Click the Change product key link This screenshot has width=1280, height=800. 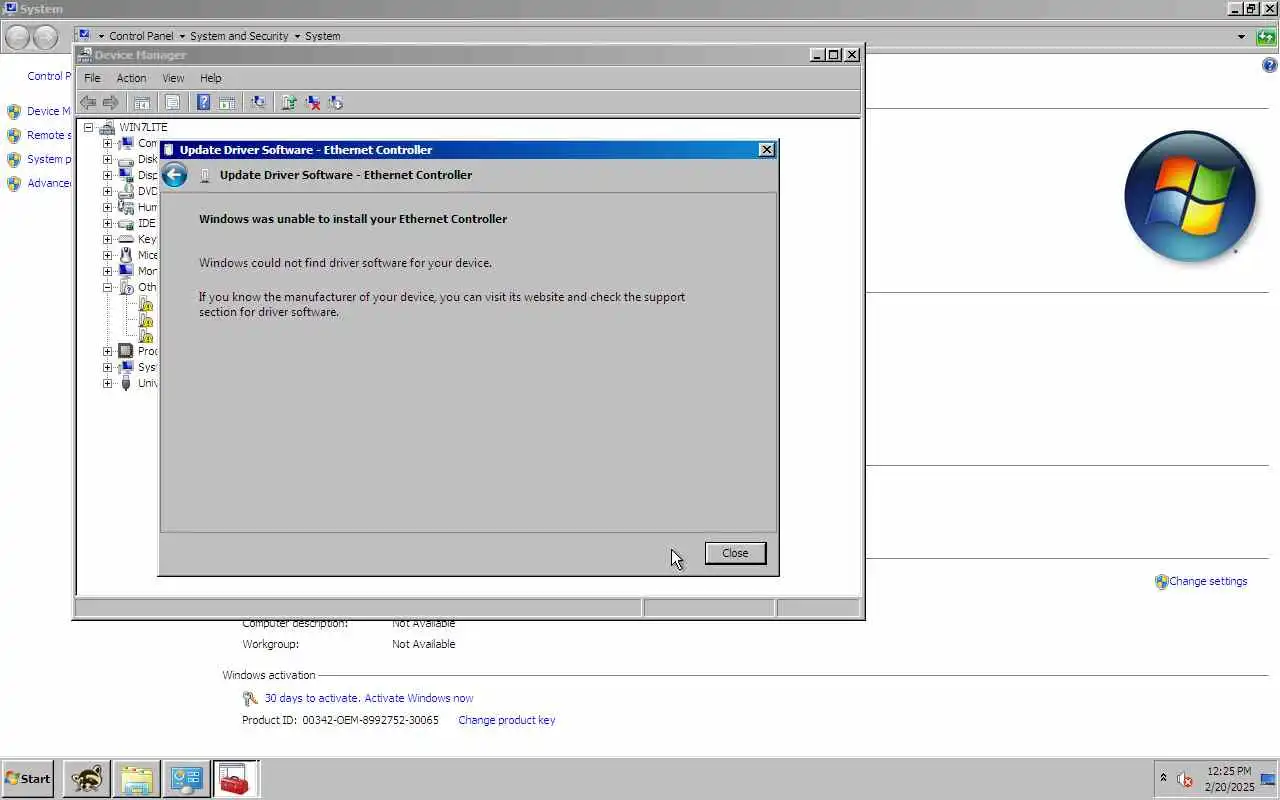pos(506,720)
